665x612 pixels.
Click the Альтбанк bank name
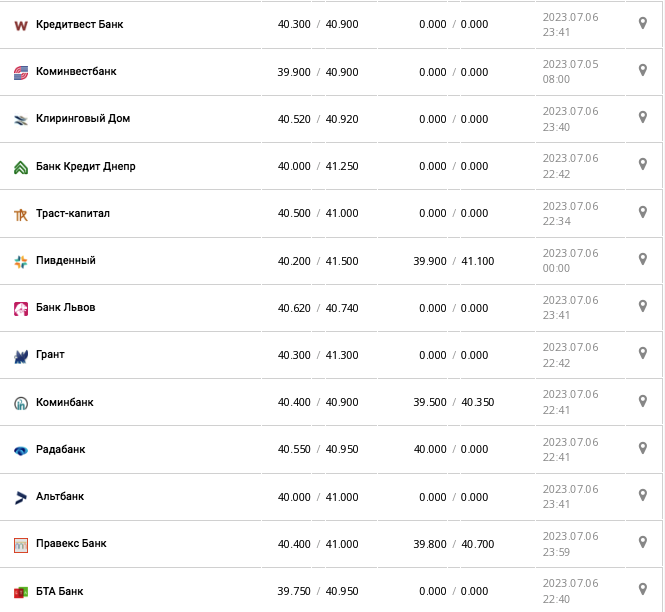click(x=60, y=497)
